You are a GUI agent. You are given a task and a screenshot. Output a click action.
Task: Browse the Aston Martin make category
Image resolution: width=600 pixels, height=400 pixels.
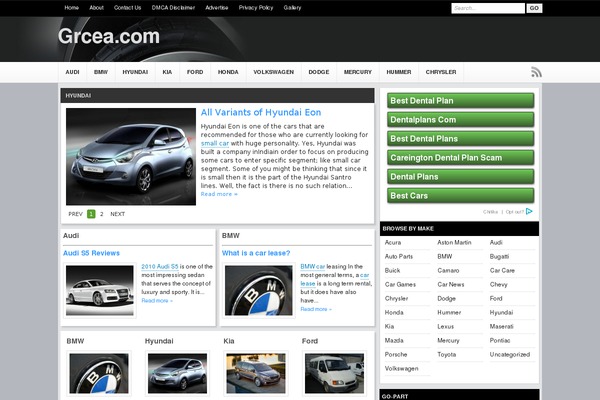454,243
